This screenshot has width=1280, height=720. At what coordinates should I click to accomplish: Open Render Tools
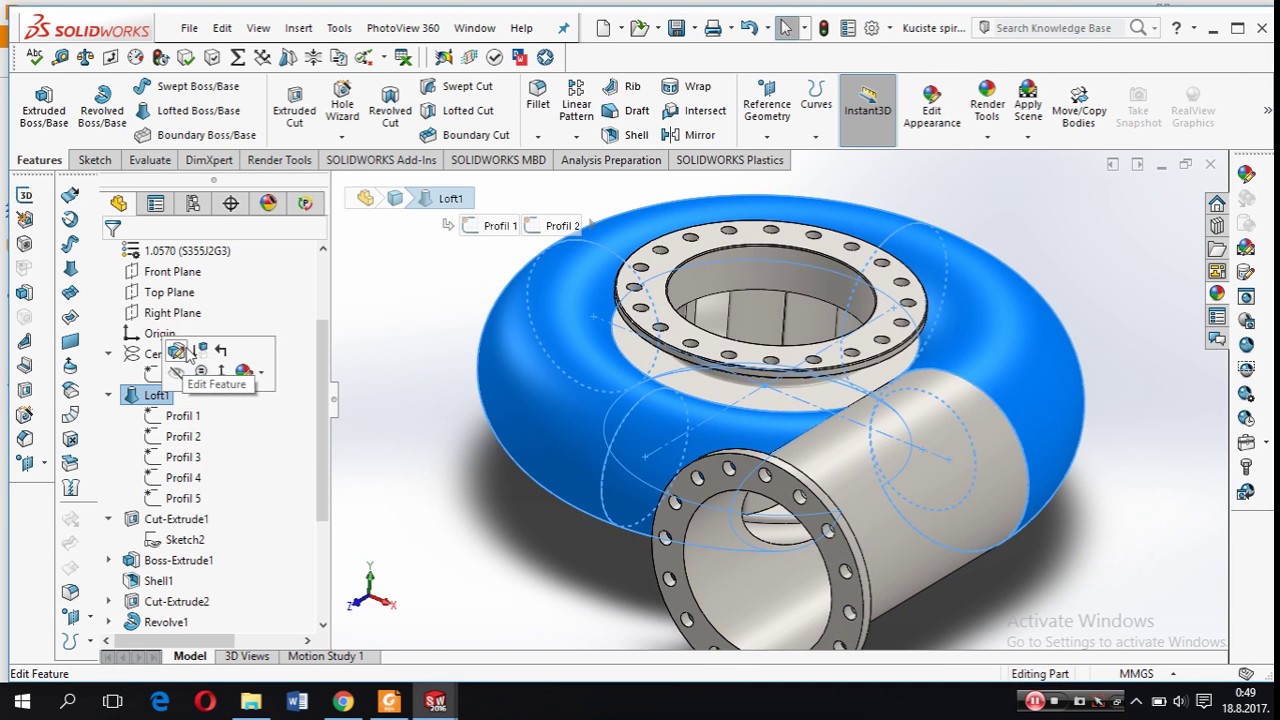click(x=987, y=102)
